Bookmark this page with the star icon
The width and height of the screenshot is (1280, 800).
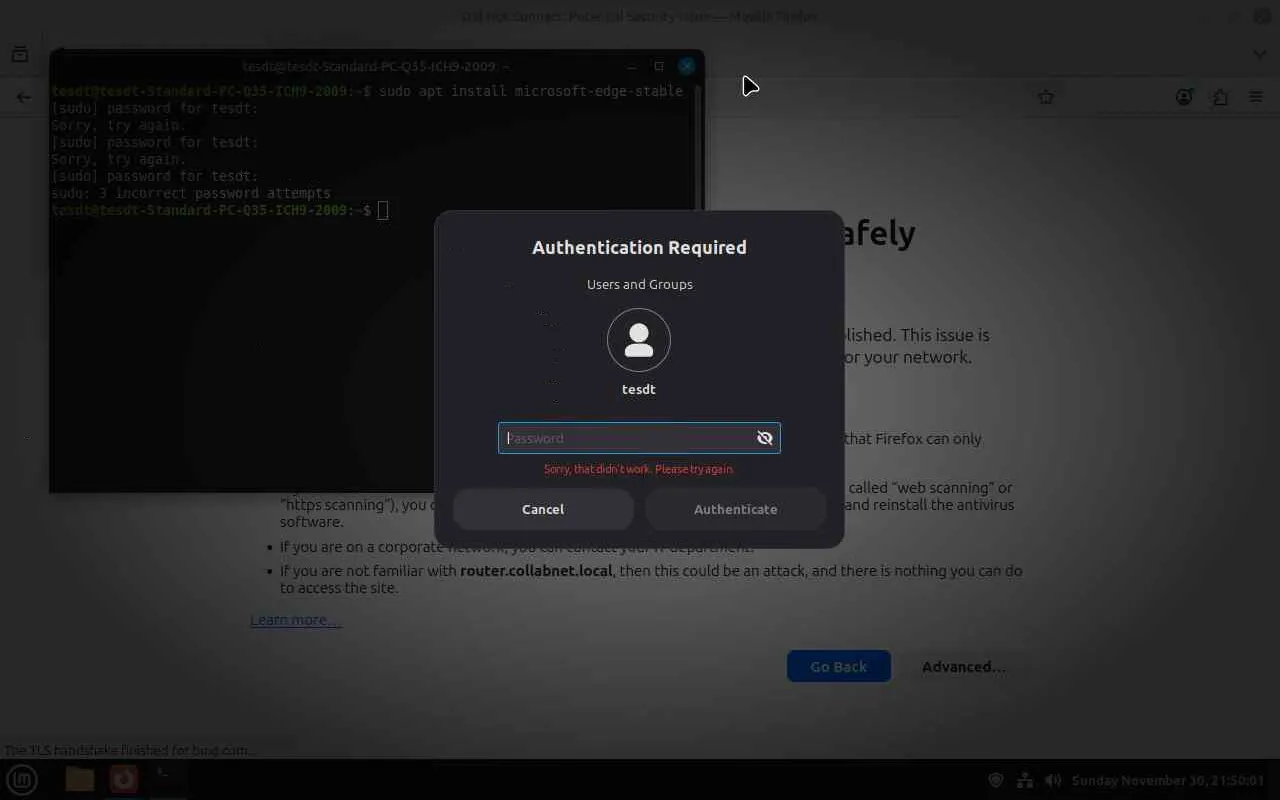click(x=1046, y=97)
